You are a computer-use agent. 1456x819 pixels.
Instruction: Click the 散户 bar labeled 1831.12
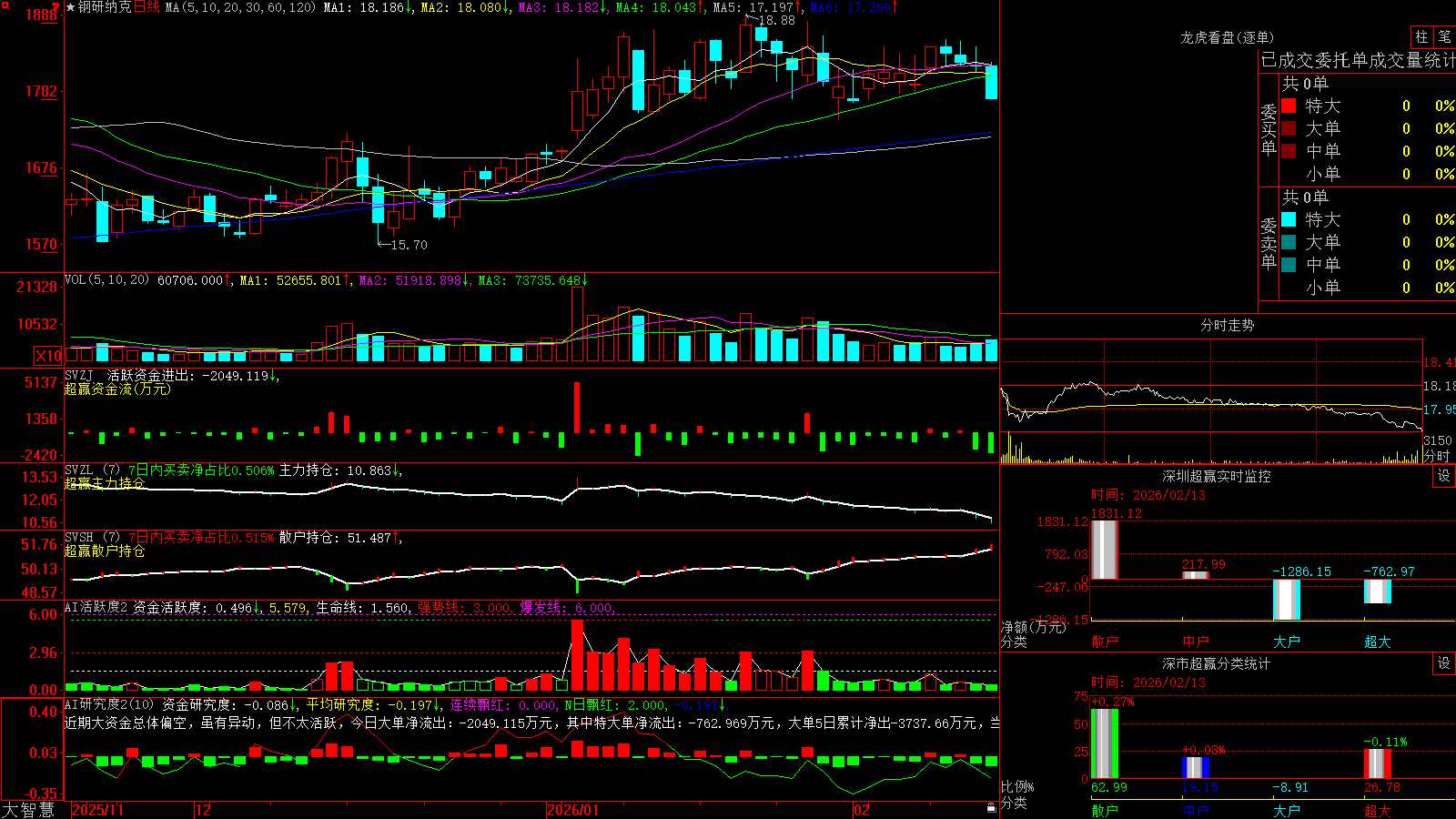click(x=1105, y=550)
